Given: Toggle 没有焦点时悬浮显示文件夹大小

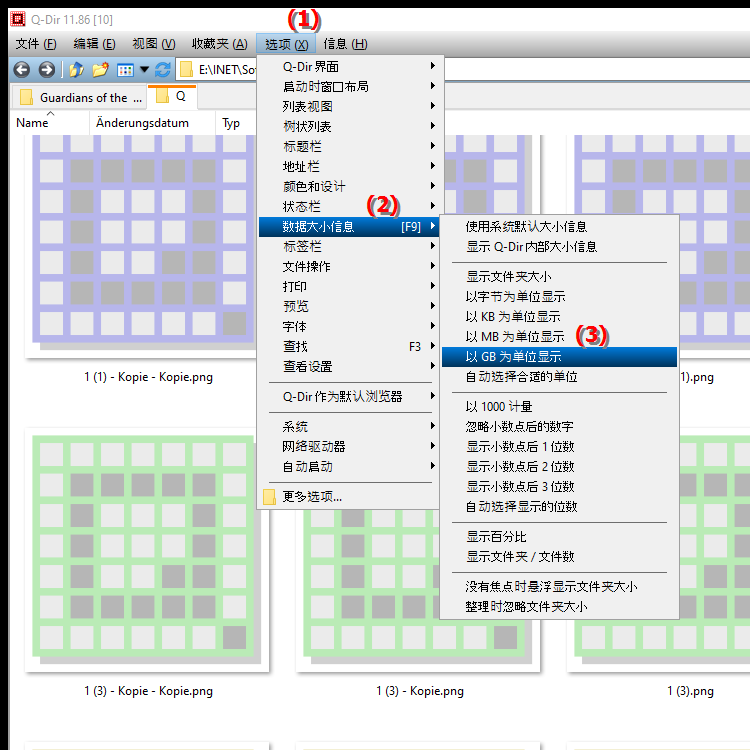Looking at the screenshot, I should pyautogui.click(x=559, y=587).
